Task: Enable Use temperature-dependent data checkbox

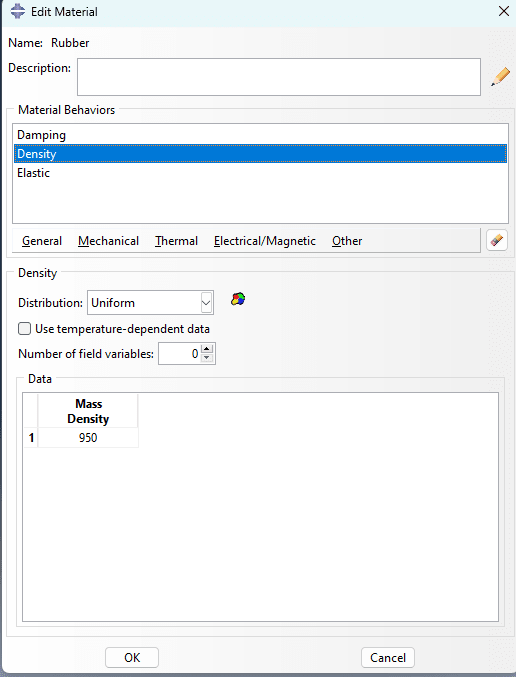Action: tap(25, 329)
